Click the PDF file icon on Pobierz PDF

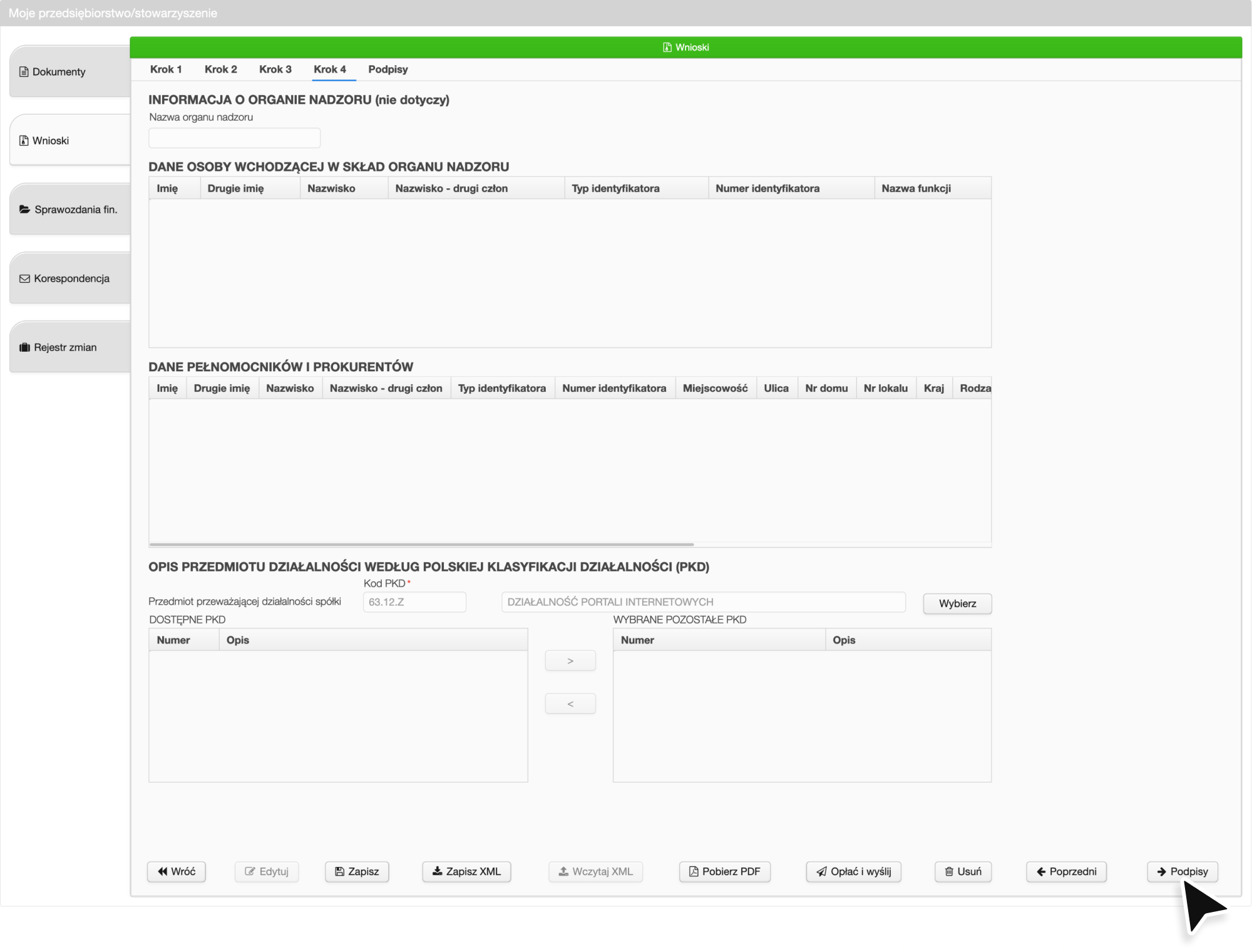(694, 871)
